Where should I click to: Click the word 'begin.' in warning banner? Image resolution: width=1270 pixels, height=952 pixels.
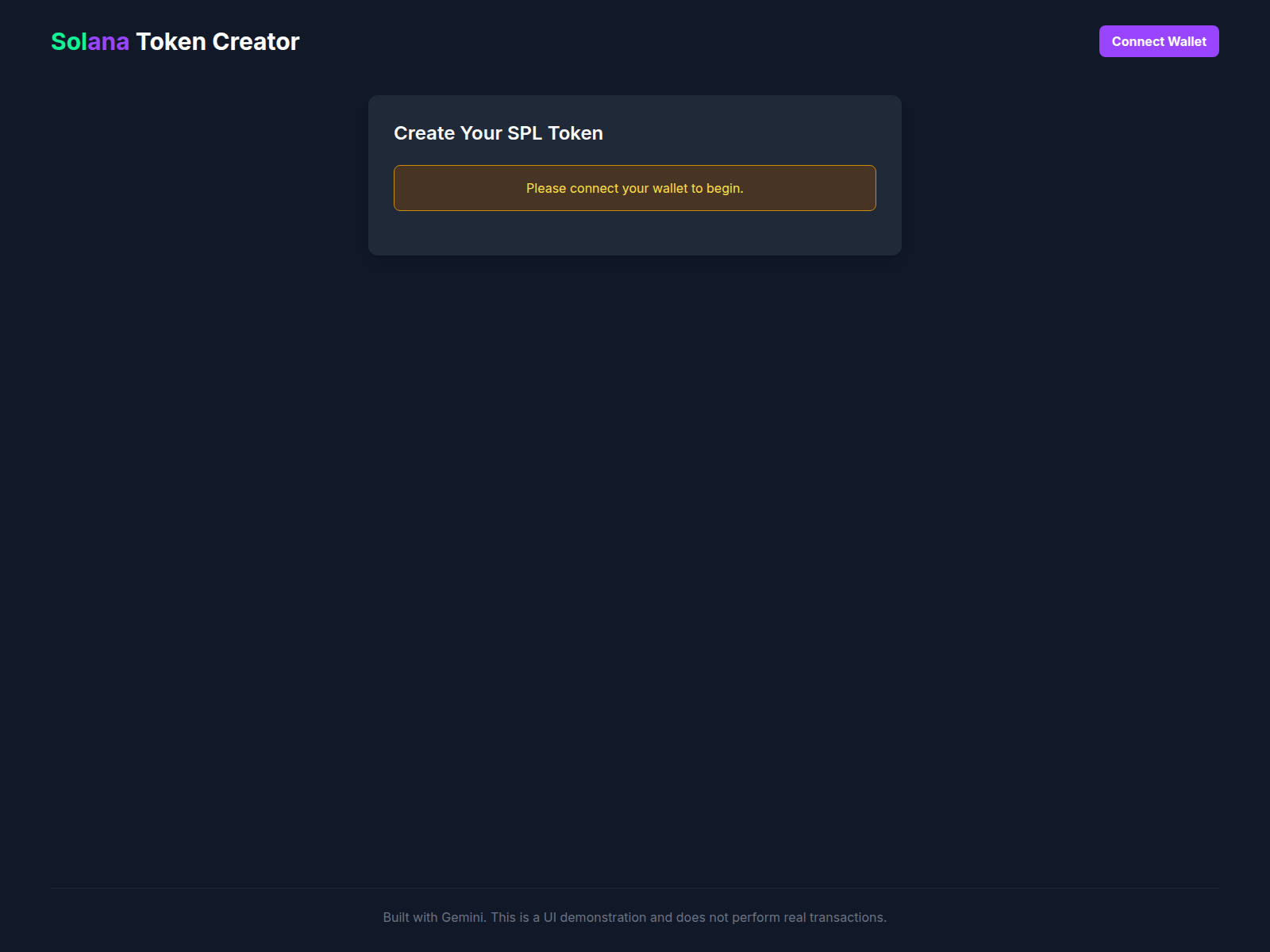click(725, 188)
